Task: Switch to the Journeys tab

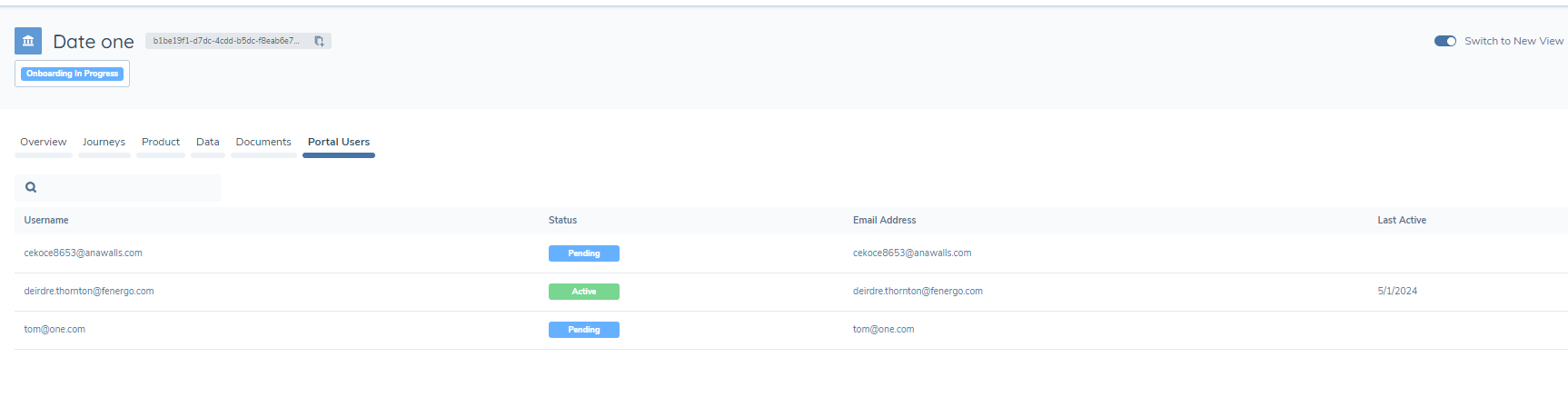Action: pos(104,142)
